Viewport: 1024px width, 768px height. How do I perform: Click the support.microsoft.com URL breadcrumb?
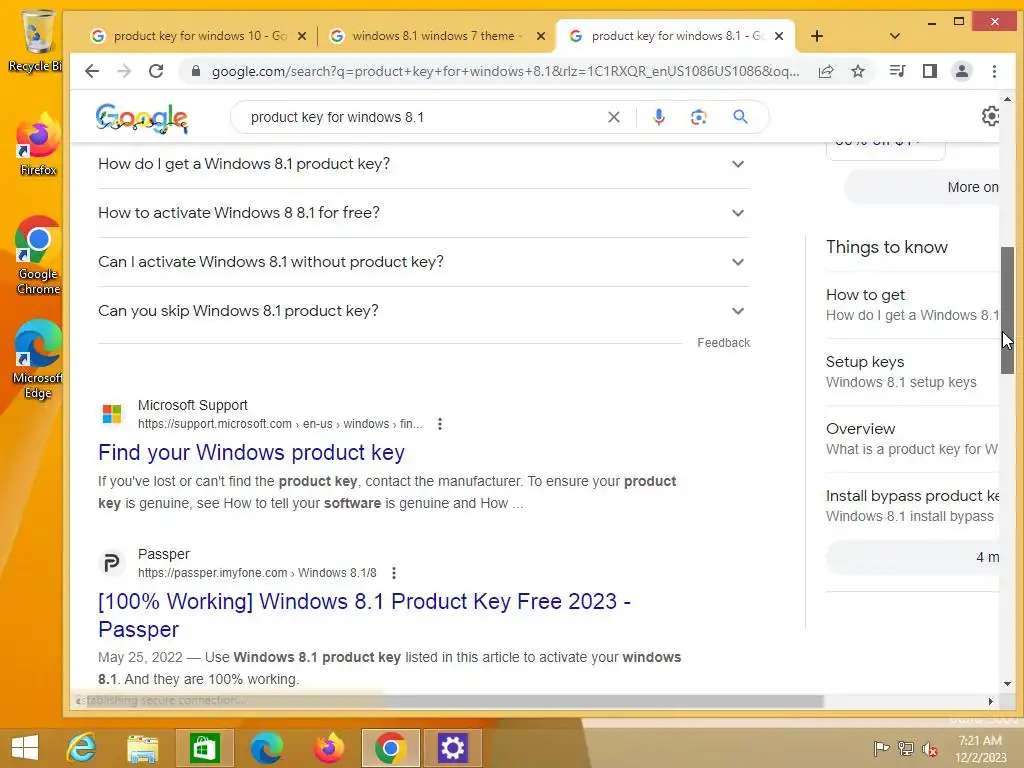[x=280, y=424]
